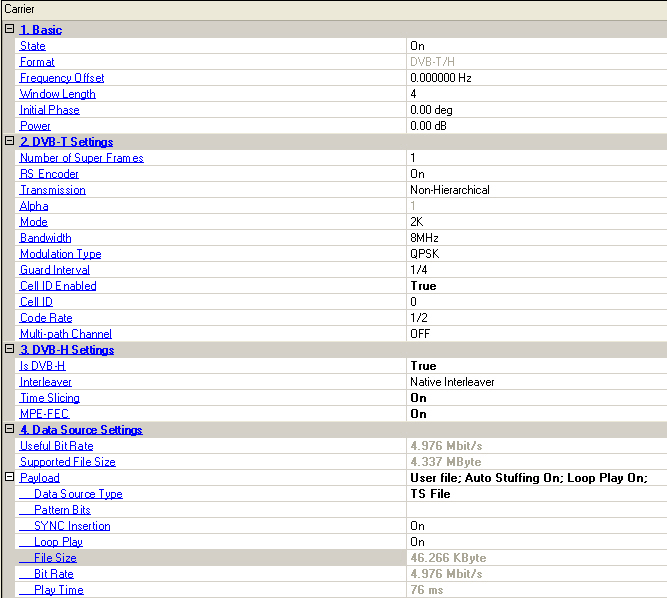
Task: Select the RS Encoder property
Action: 49,174
